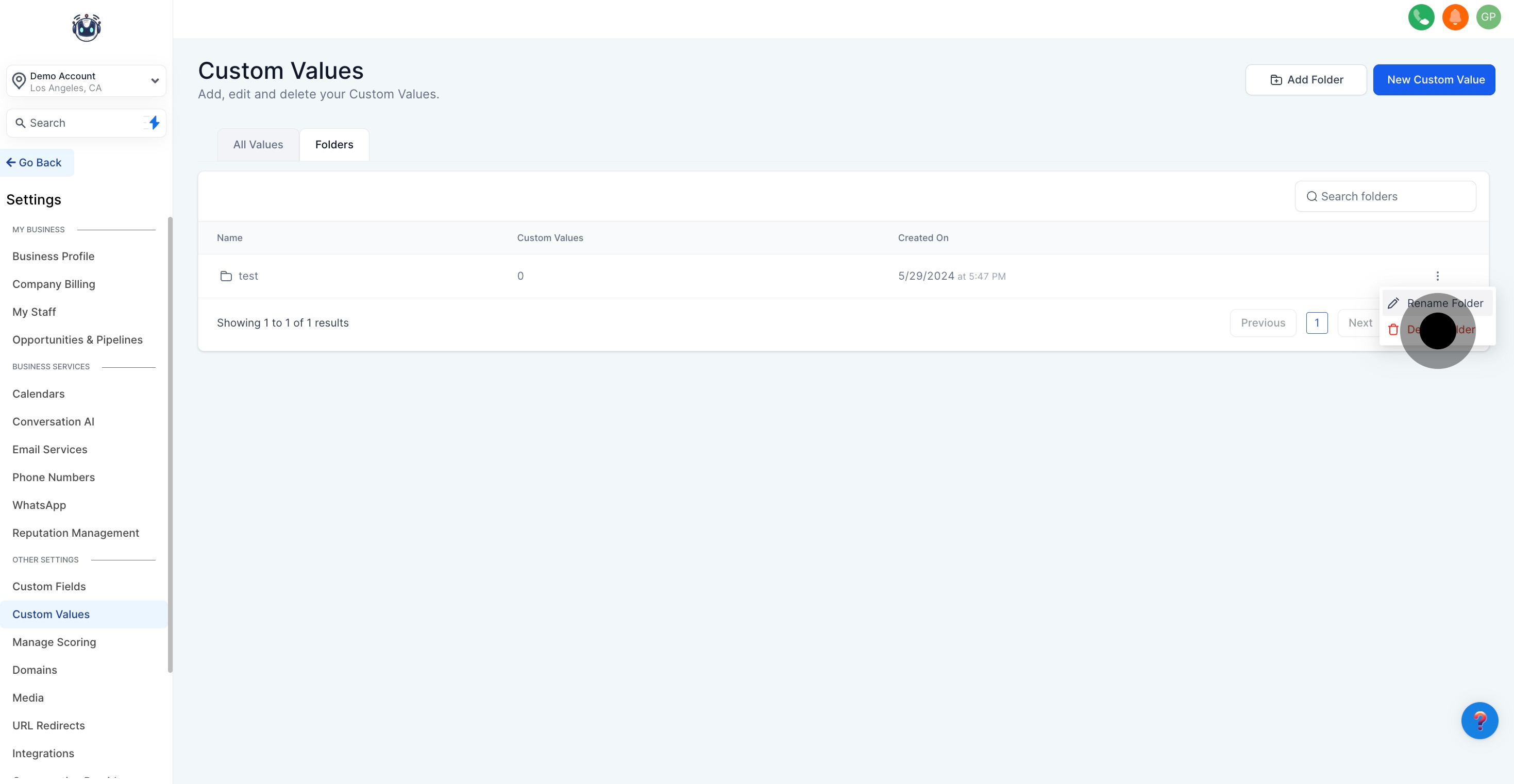Viewport: 1514px width, 784px height.
Task: Click the folder icon beside test
Action: coord(226,276)
